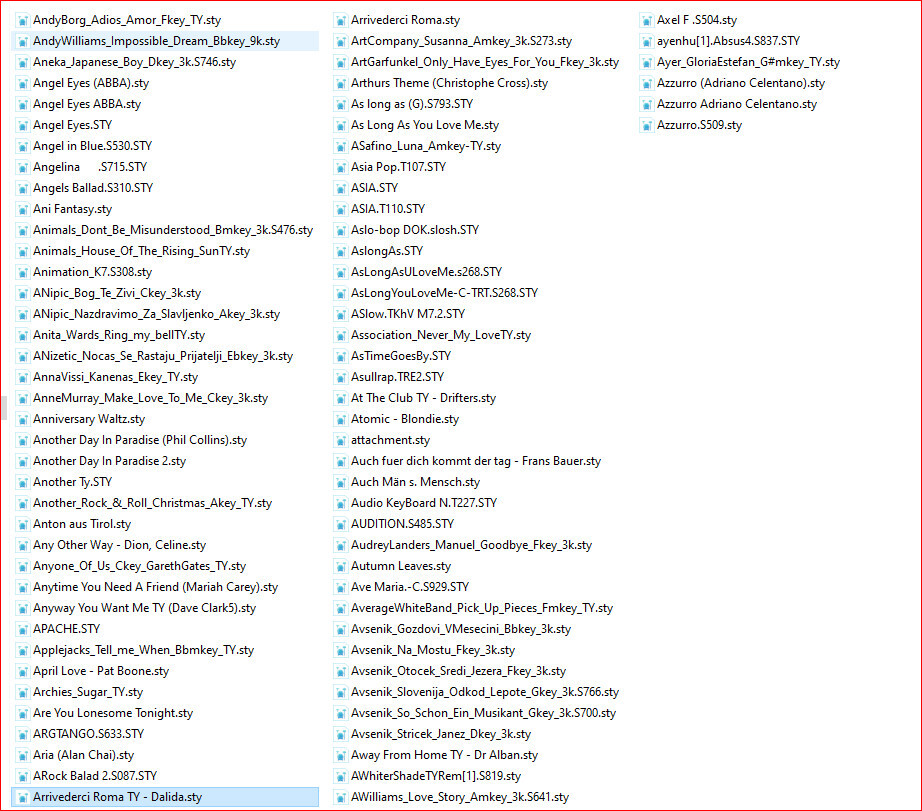Select Avsenik_Stricek_Janez_Dkey_3k.sty
The image size is (922, 811).
pos(441,735)
